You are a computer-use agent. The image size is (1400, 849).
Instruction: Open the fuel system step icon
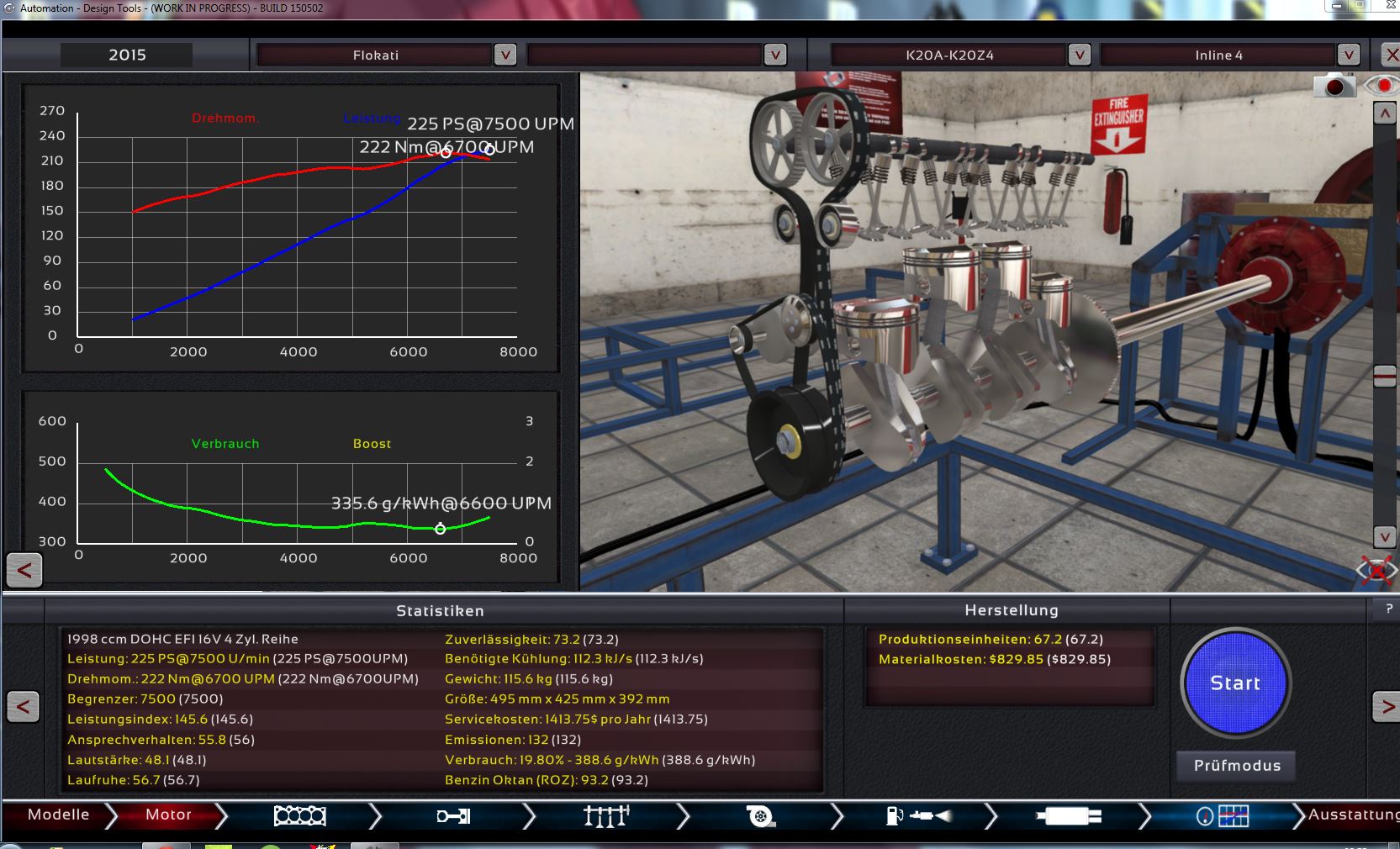918,815
